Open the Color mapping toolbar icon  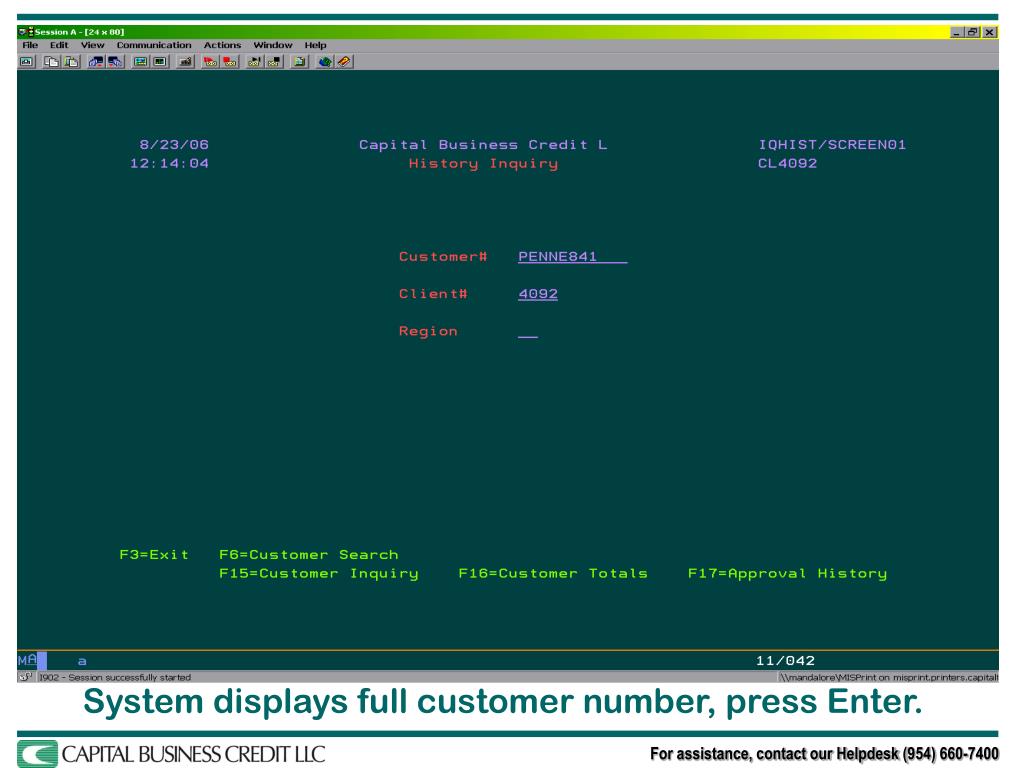160,62
